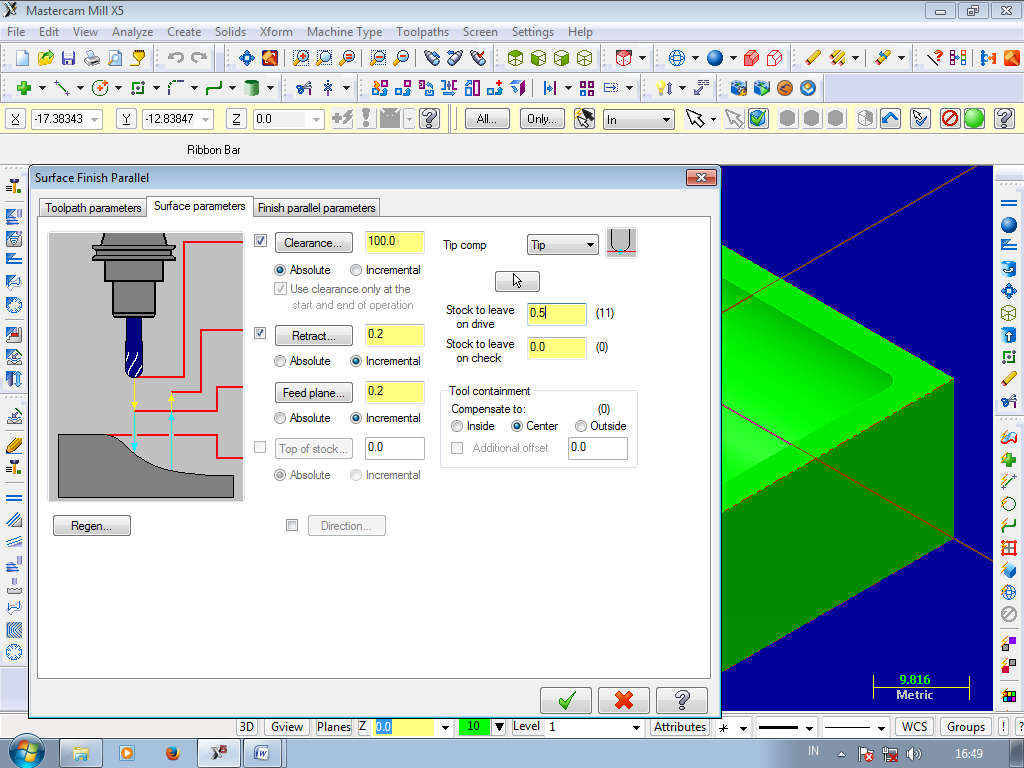Viewport: 1024px width, 768px height.
Task: Confirm dialog with green checkmark button
Action: click(566, 700)
